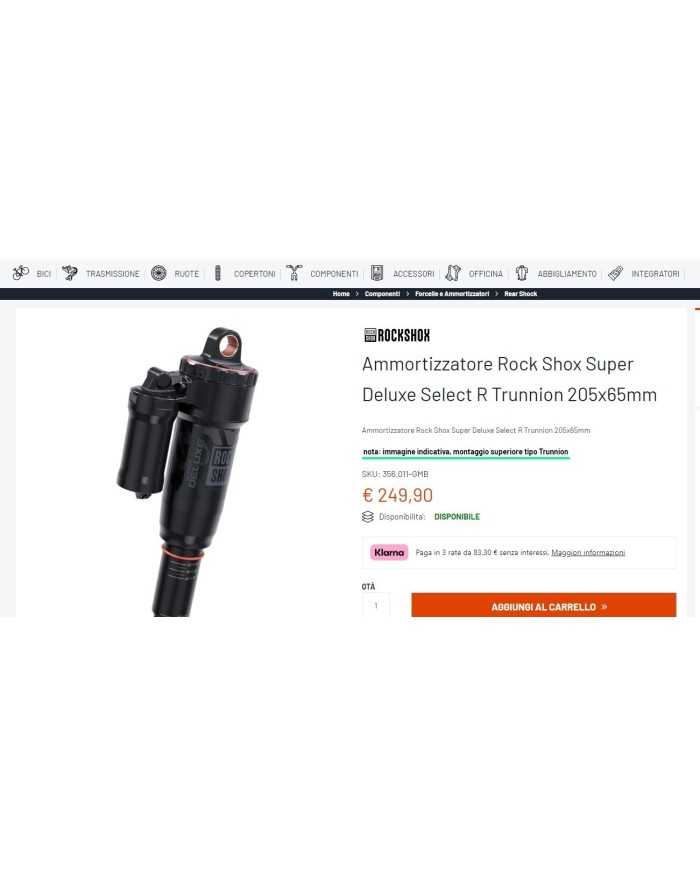This screenshot has width=700, height=869.
Task: Open Componenti breadcrumb link
Action: pyautogui.click(x=382, y=294)
